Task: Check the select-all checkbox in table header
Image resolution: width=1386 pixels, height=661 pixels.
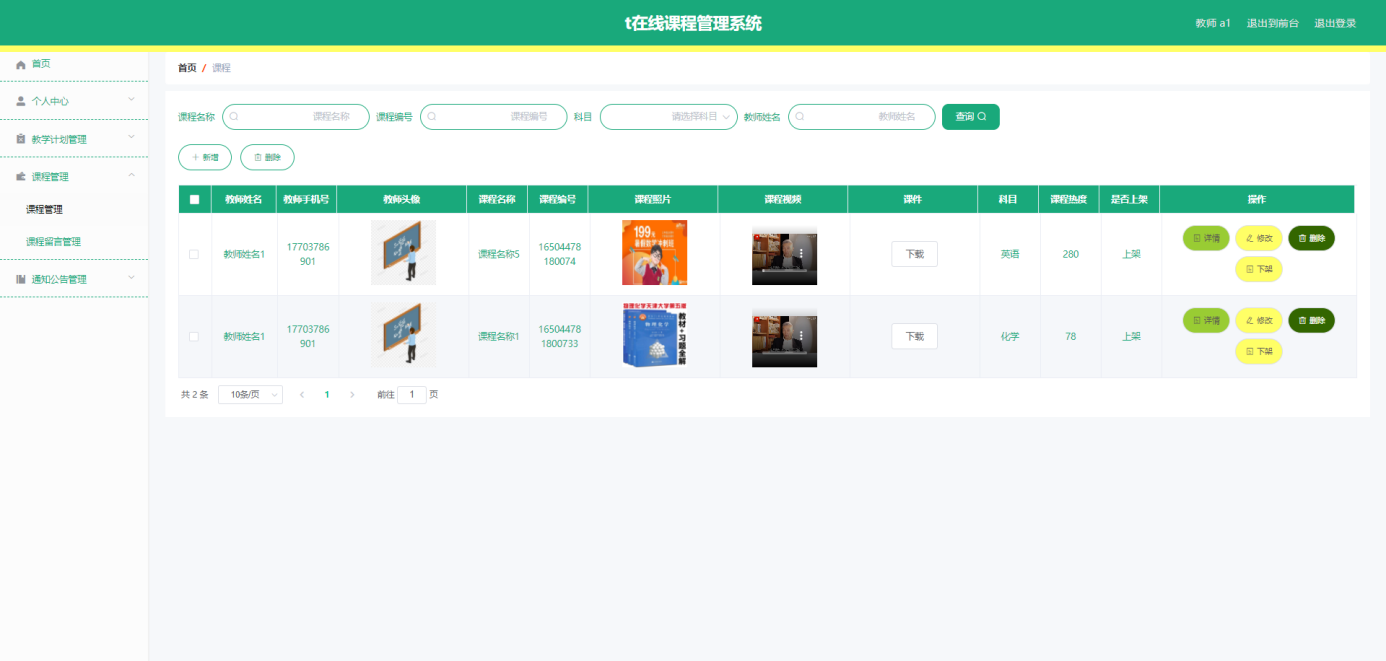Action: pyautogui.click(x=194, y=198)
